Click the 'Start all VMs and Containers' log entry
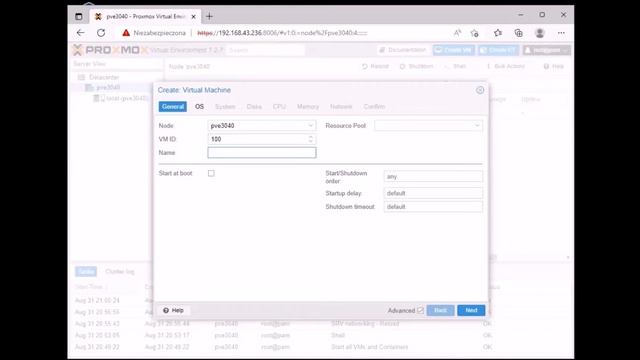The width and height of the screenshot is (640, 360). pos(369,347)
